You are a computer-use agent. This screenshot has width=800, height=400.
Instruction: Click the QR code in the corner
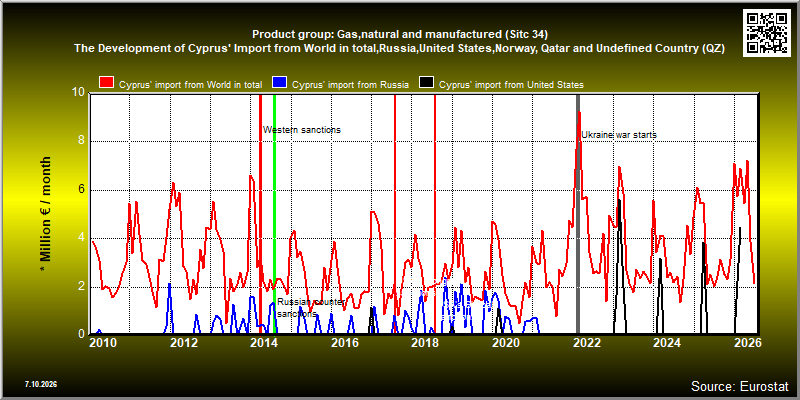point(767,32)
